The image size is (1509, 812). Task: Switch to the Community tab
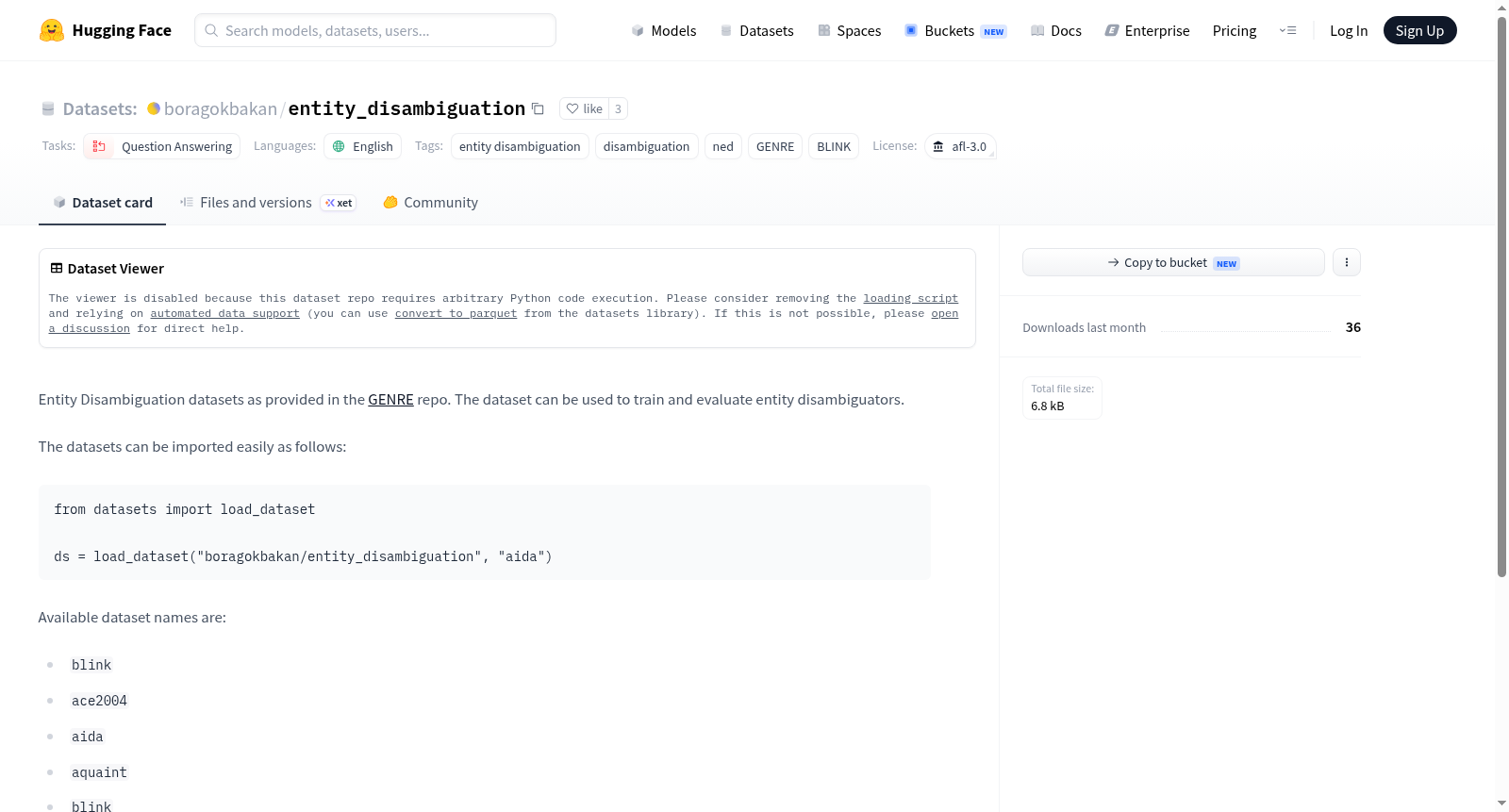click(x=430, y=203)
